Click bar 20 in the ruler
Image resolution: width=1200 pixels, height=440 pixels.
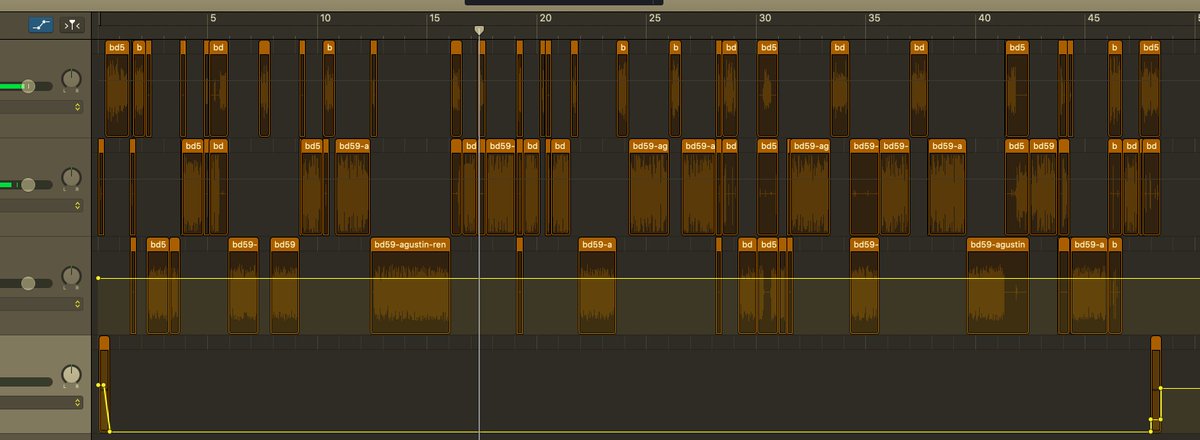click(545, 18)
